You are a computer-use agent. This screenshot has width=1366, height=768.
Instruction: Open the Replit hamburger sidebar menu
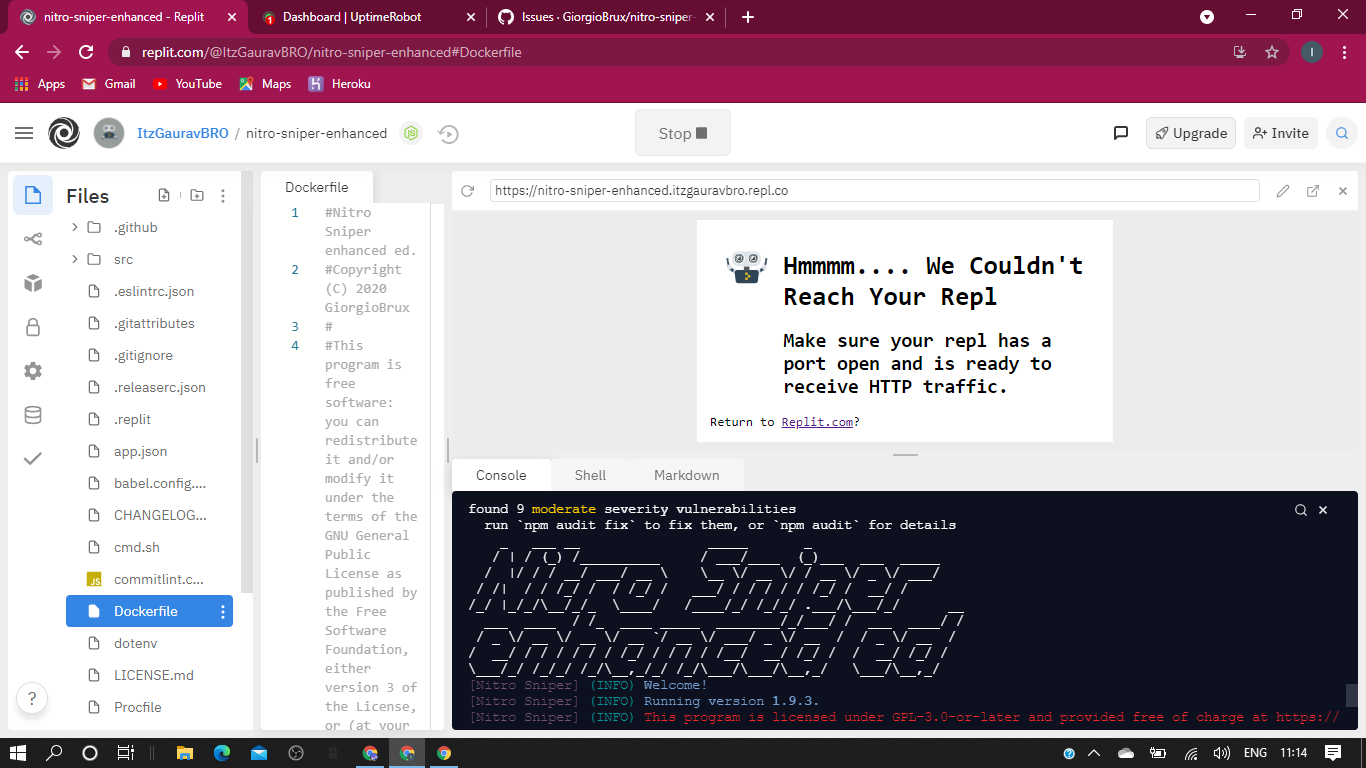pos(24,133)
